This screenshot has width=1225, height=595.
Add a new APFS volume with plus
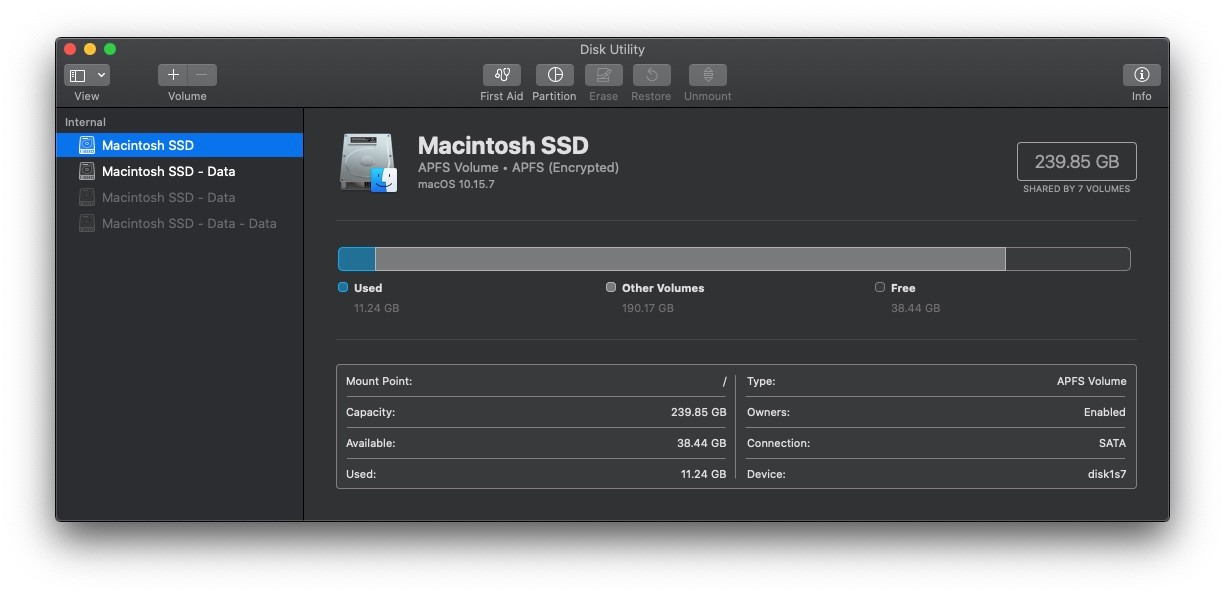point(173,75)
